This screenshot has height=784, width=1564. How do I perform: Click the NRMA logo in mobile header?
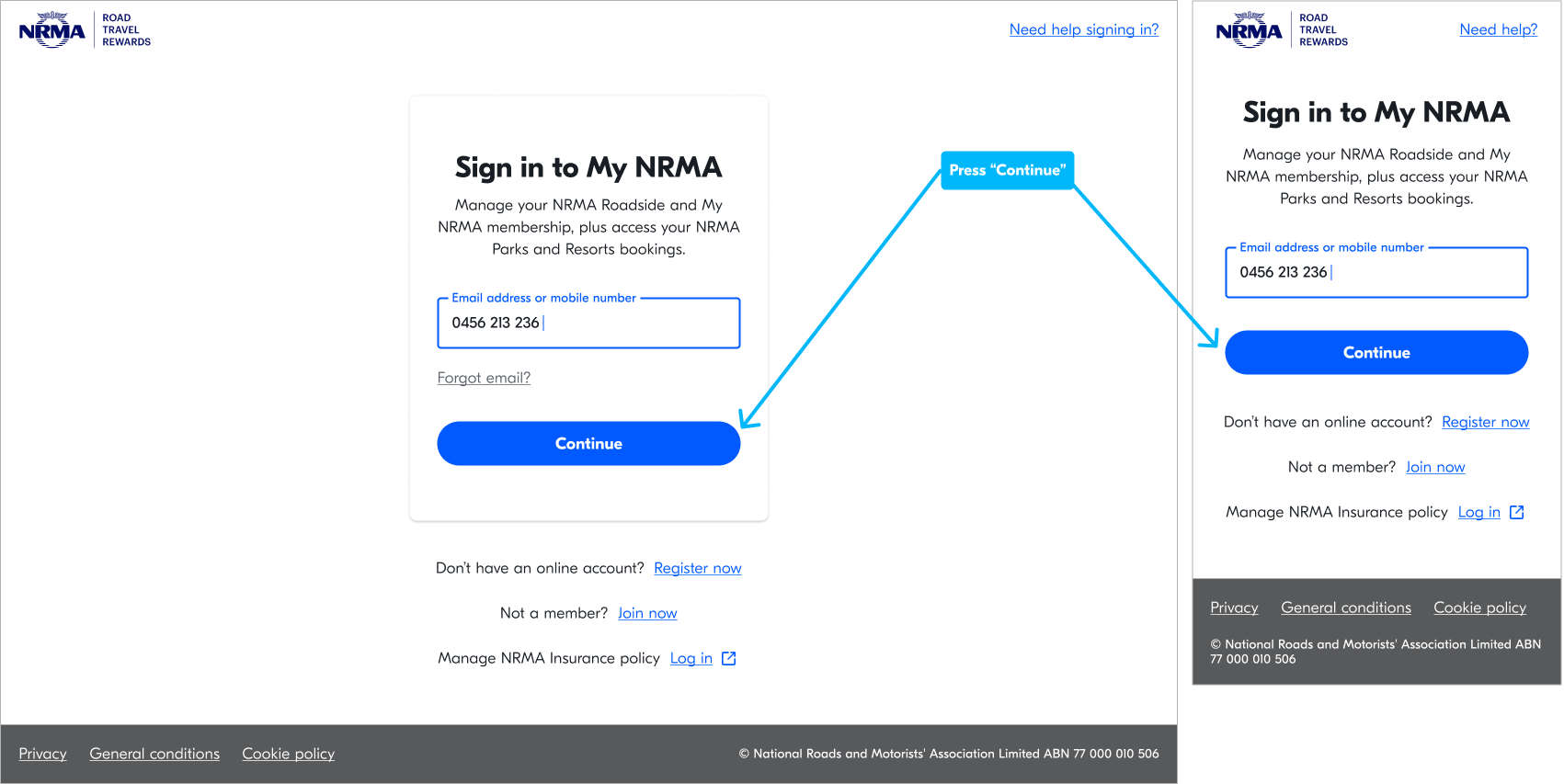pyautogui.click(x=1249, y=29)
